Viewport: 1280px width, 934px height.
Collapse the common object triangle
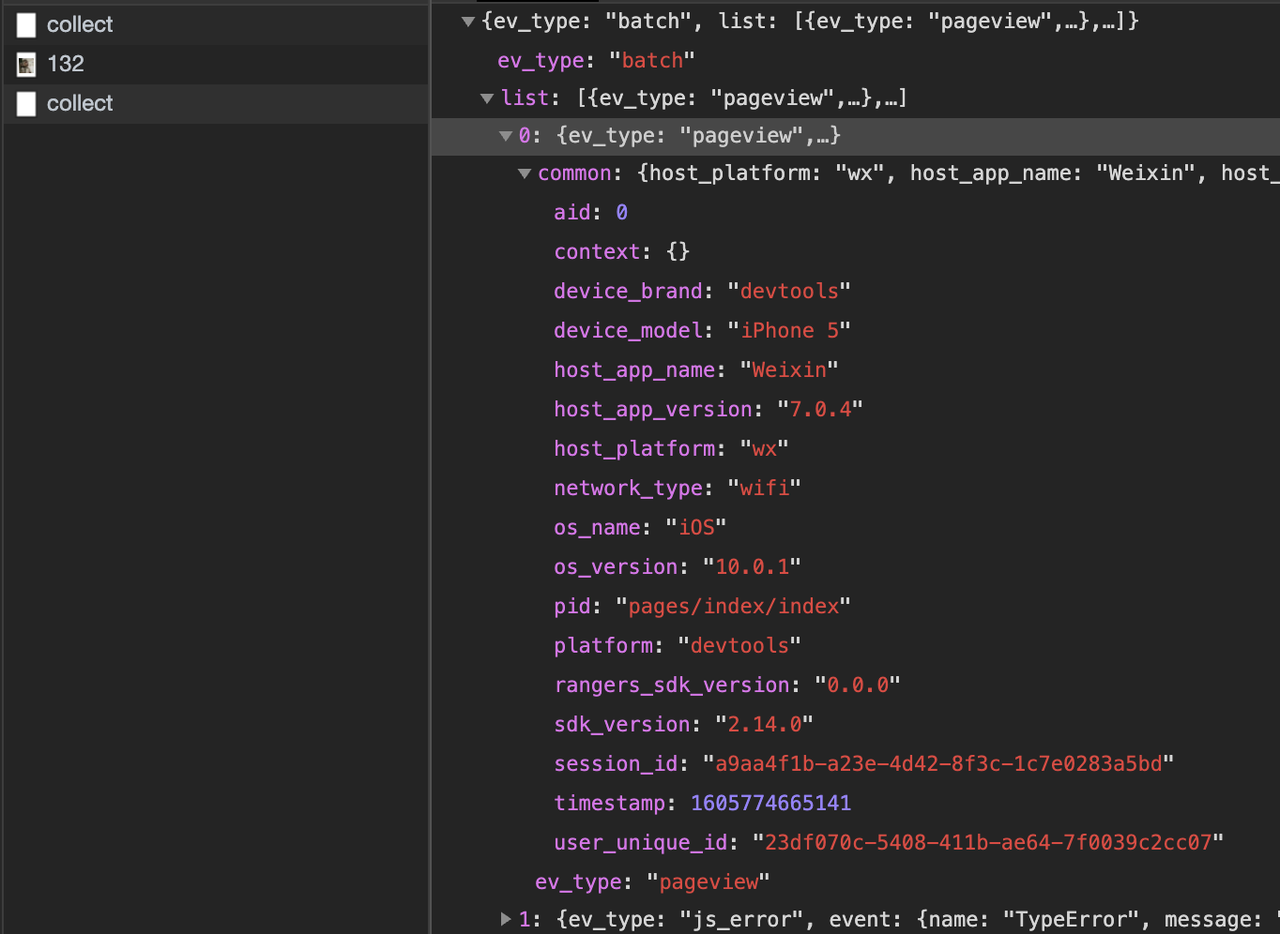tap(525, 174)
